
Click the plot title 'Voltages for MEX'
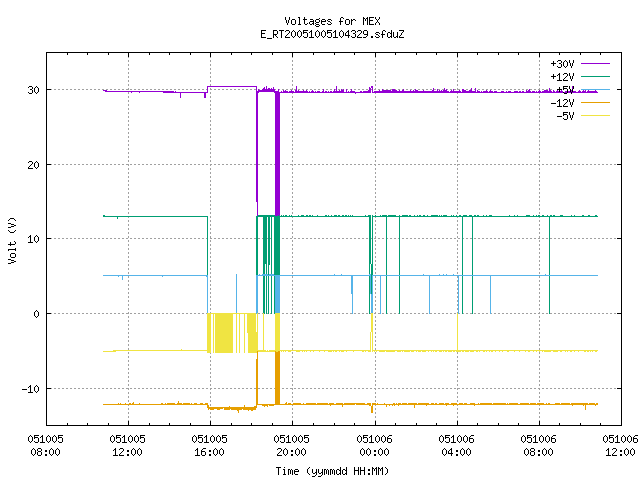pyautogui.click(x=332, y=21)
